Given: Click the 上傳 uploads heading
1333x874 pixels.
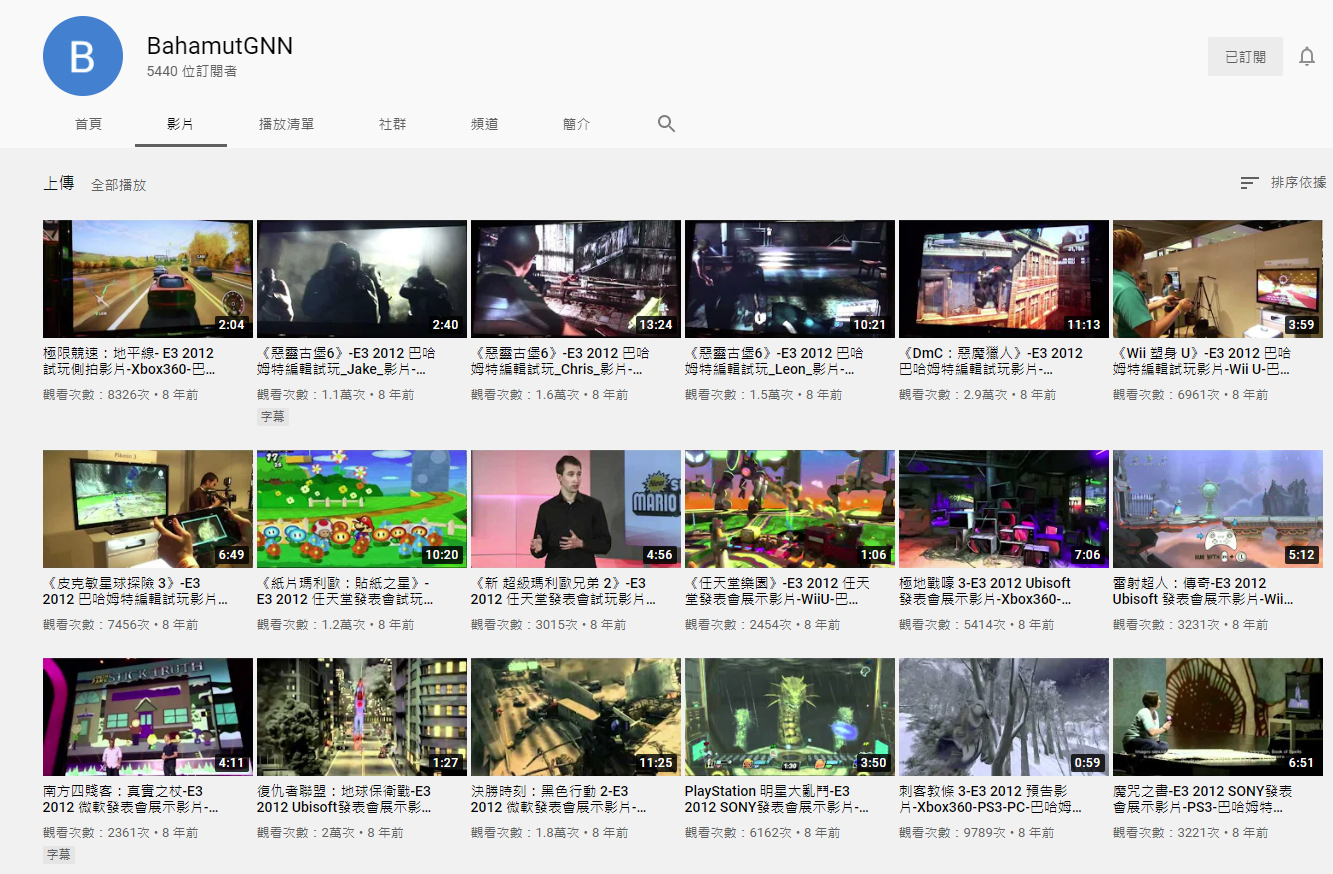Looking at the screenshot, I should 58,183.
